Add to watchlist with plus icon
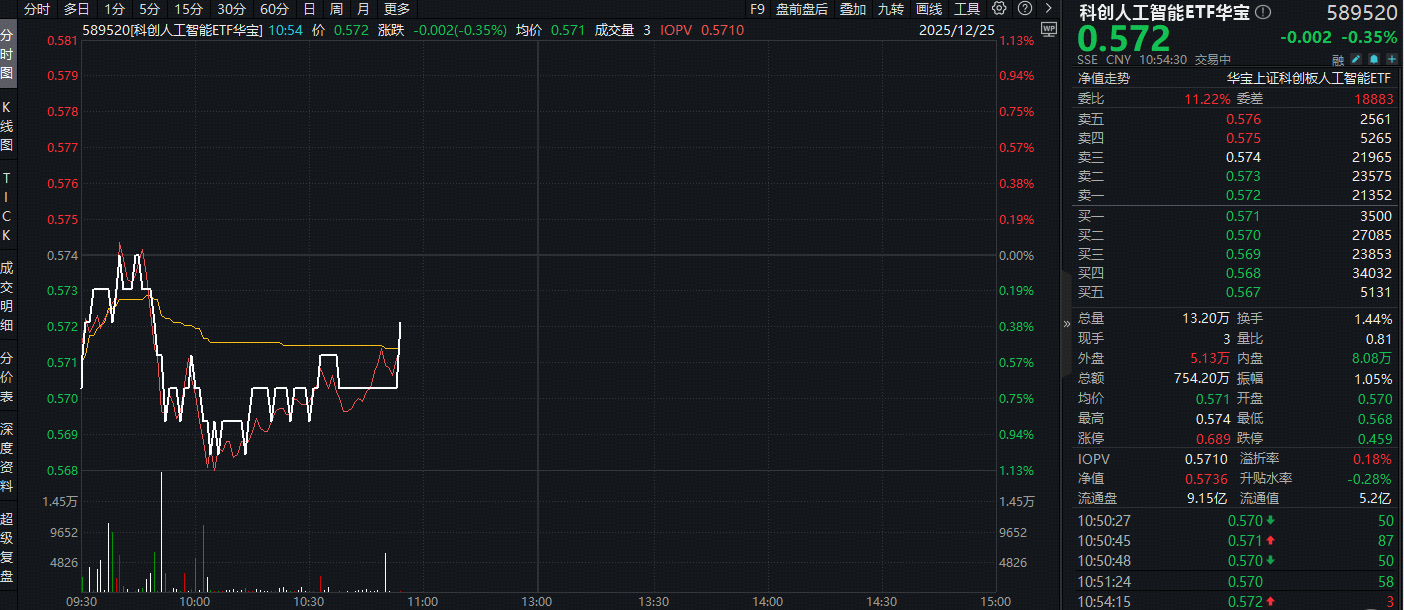Screen dimensions: 1404x610 click(x=1392, y=60)
